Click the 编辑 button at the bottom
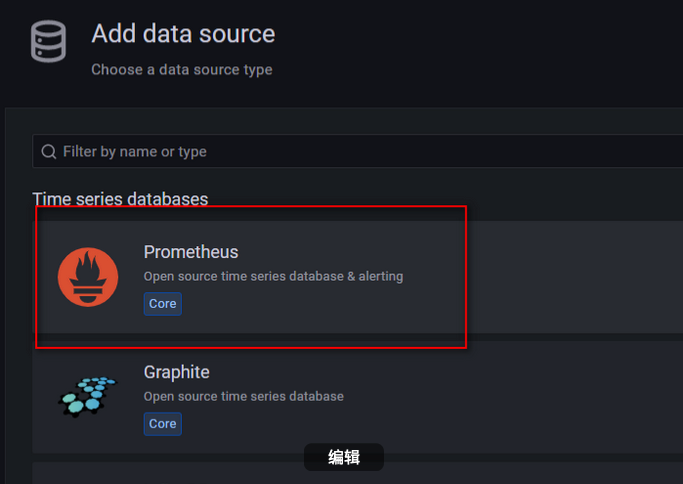The width and height of the screenshot is (683, 484). point(344,457)
